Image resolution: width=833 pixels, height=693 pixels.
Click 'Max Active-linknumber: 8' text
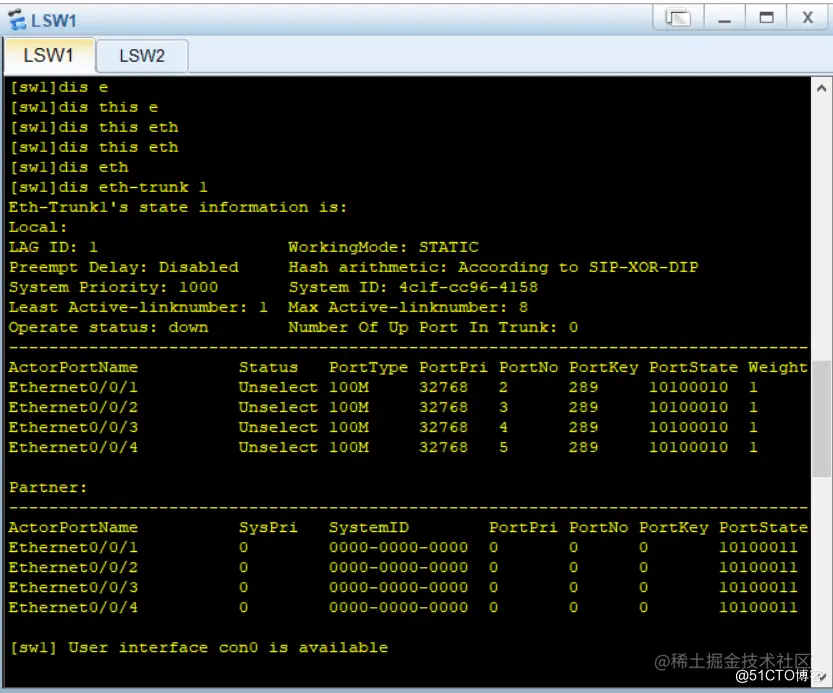pos(407,307)
